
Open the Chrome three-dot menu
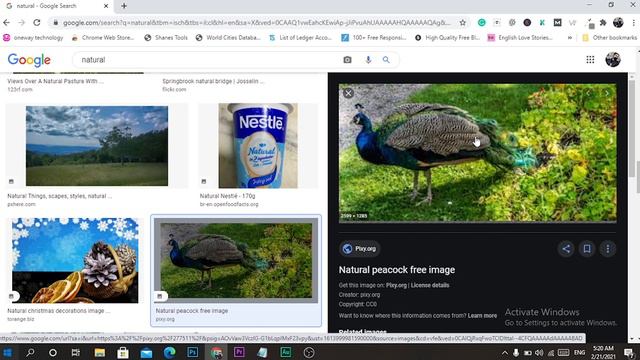pos(633,23)
